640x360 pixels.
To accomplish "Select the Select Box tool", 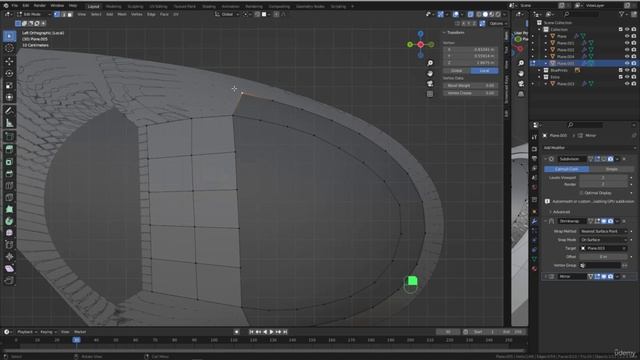I will pyautogui.click(x=9, y=36).
